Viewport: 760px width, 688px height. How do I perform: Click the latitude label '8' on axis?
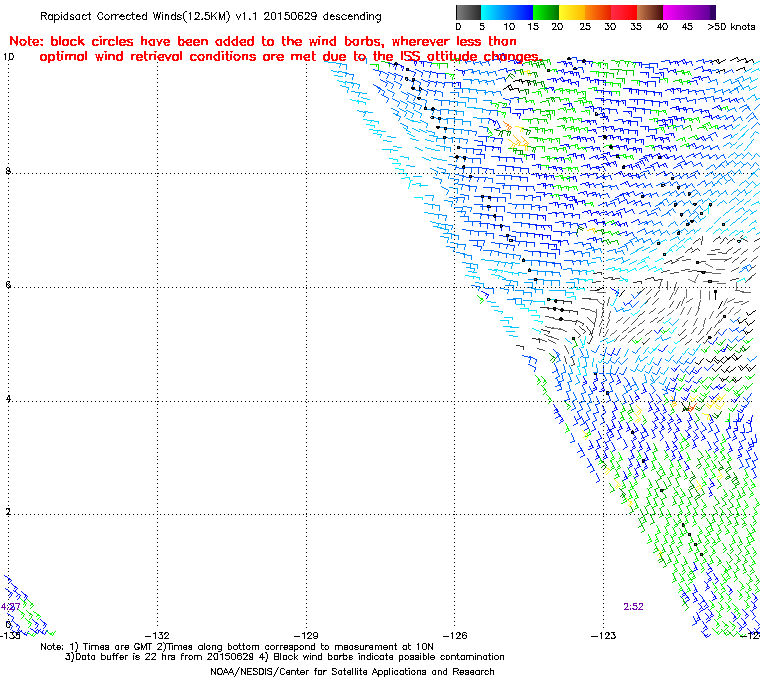click(8, 171)
